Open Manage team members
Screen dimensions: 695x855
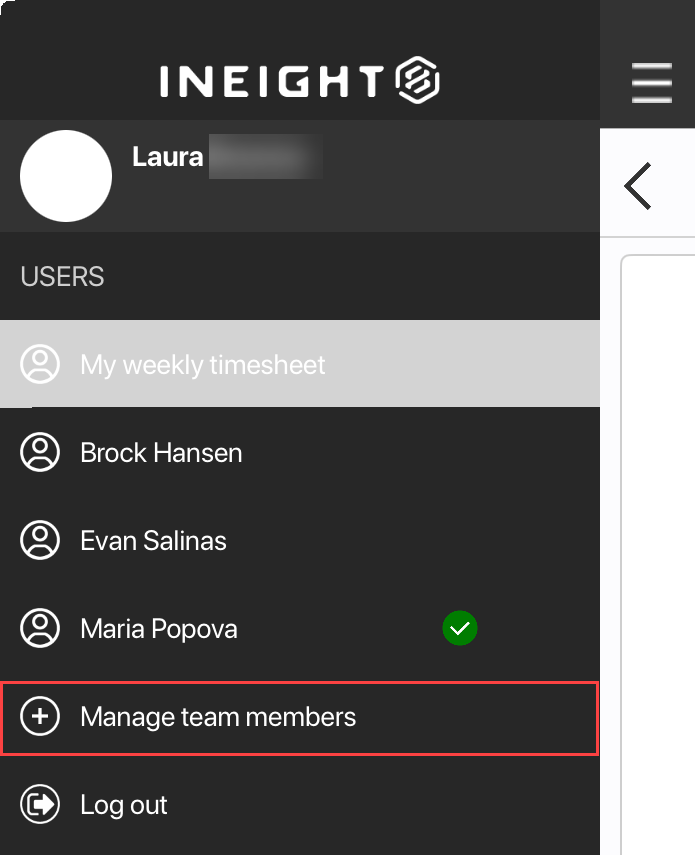(218, 717)
